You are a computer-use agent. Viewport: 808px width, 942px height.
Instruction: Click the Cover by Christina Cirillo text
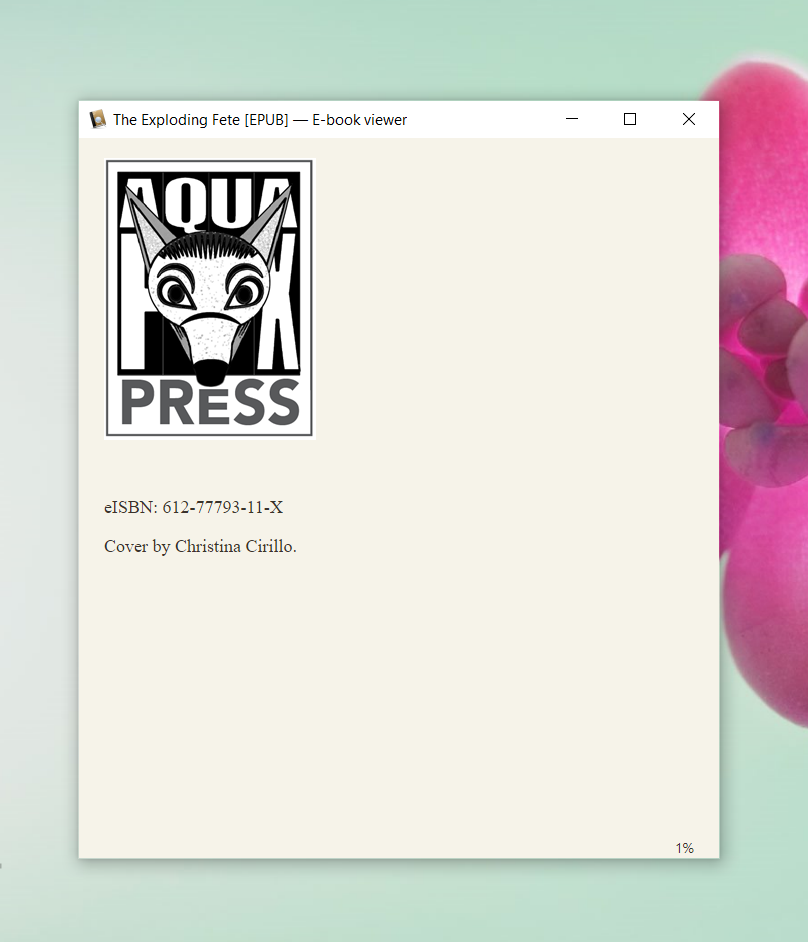pos(200,547)
